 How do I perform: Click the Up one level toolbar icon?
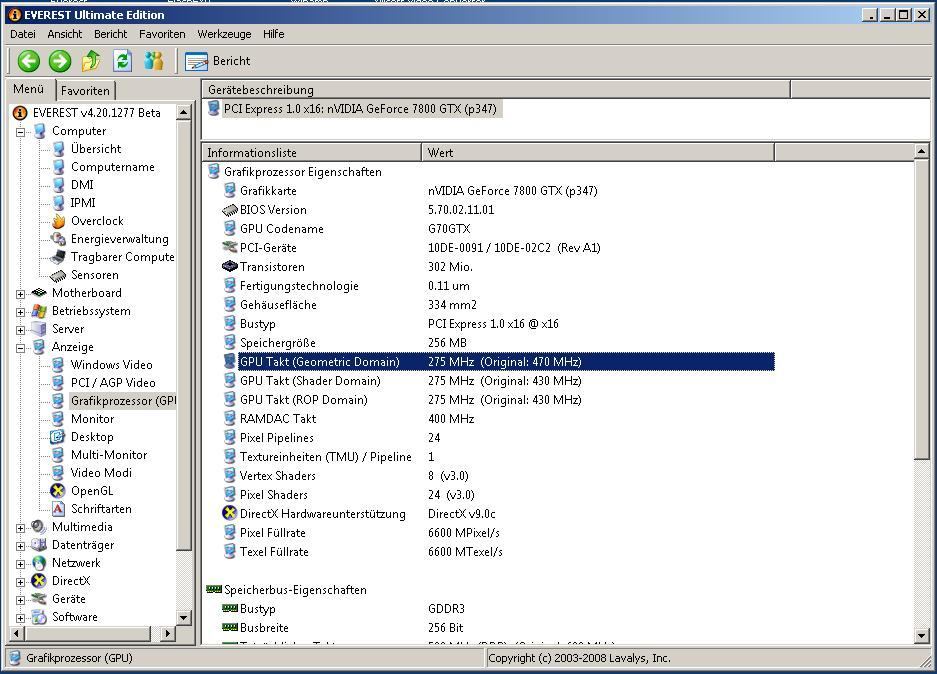(91, 60)
